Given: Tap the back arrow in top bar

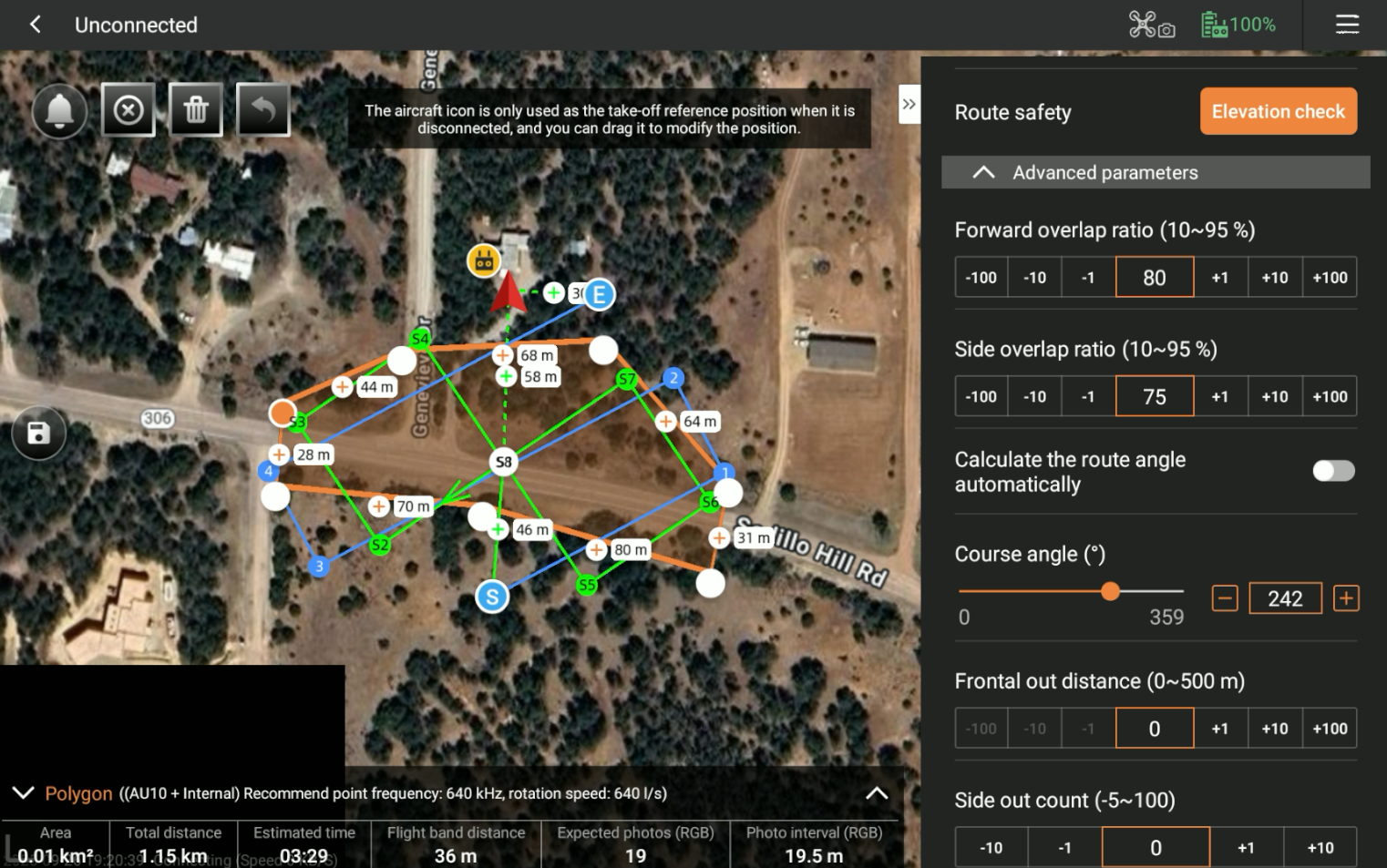Looking at the screenshot, I should point(36,25).
